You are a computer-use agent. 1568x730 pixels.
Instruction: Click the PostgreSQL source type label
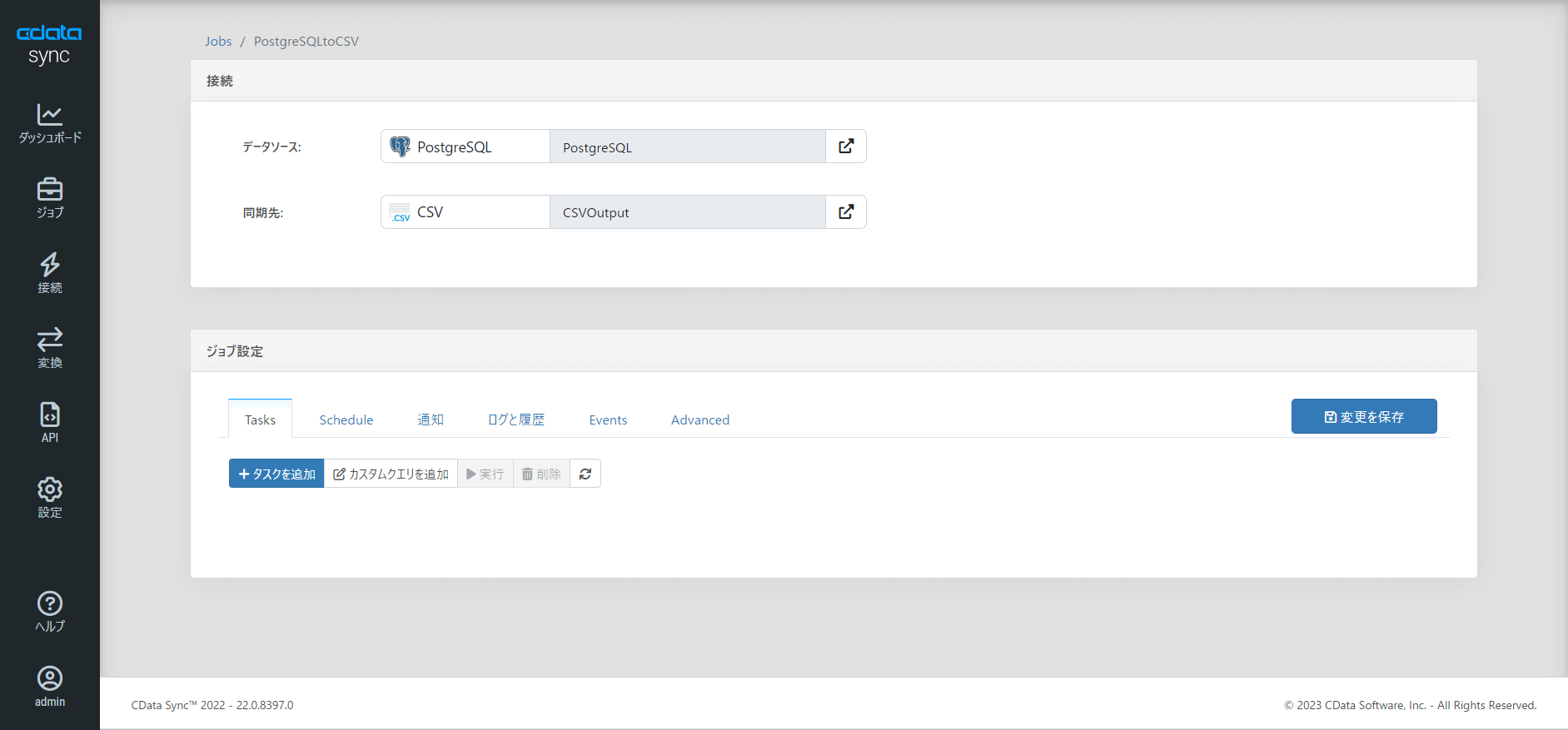455,146
